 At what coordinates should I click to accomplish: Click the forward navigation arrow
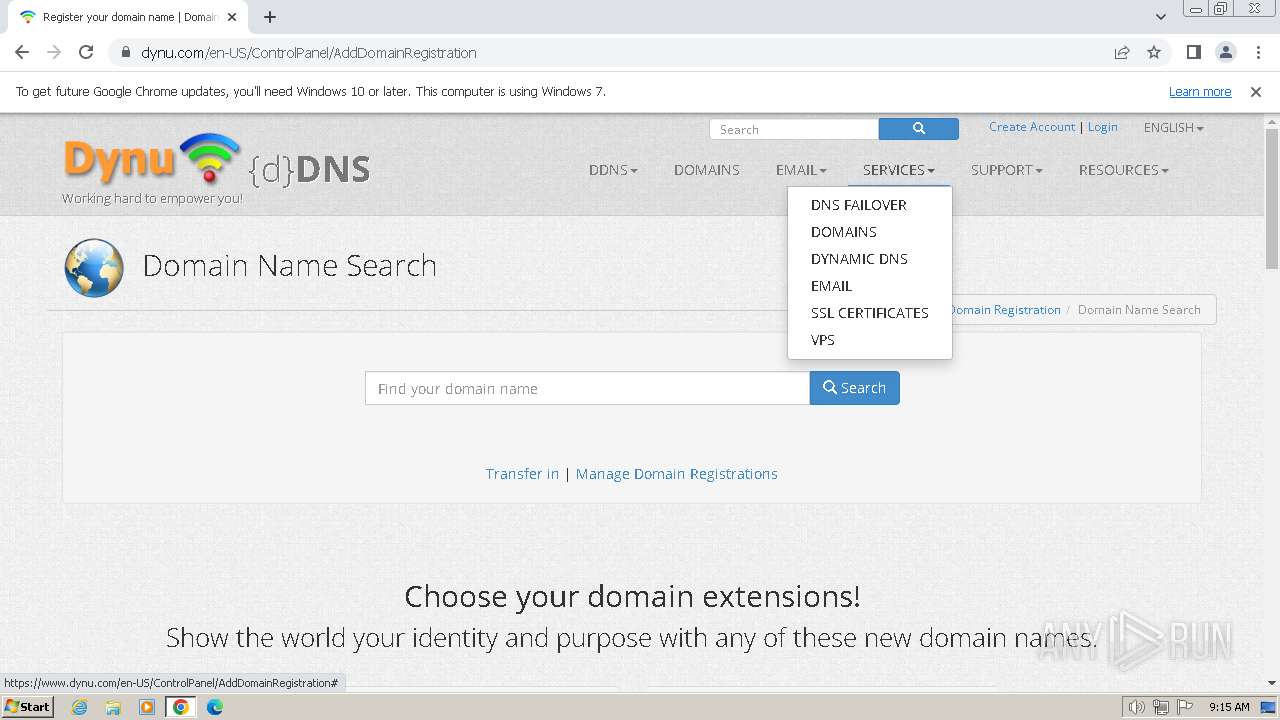[x=54, y=52]
